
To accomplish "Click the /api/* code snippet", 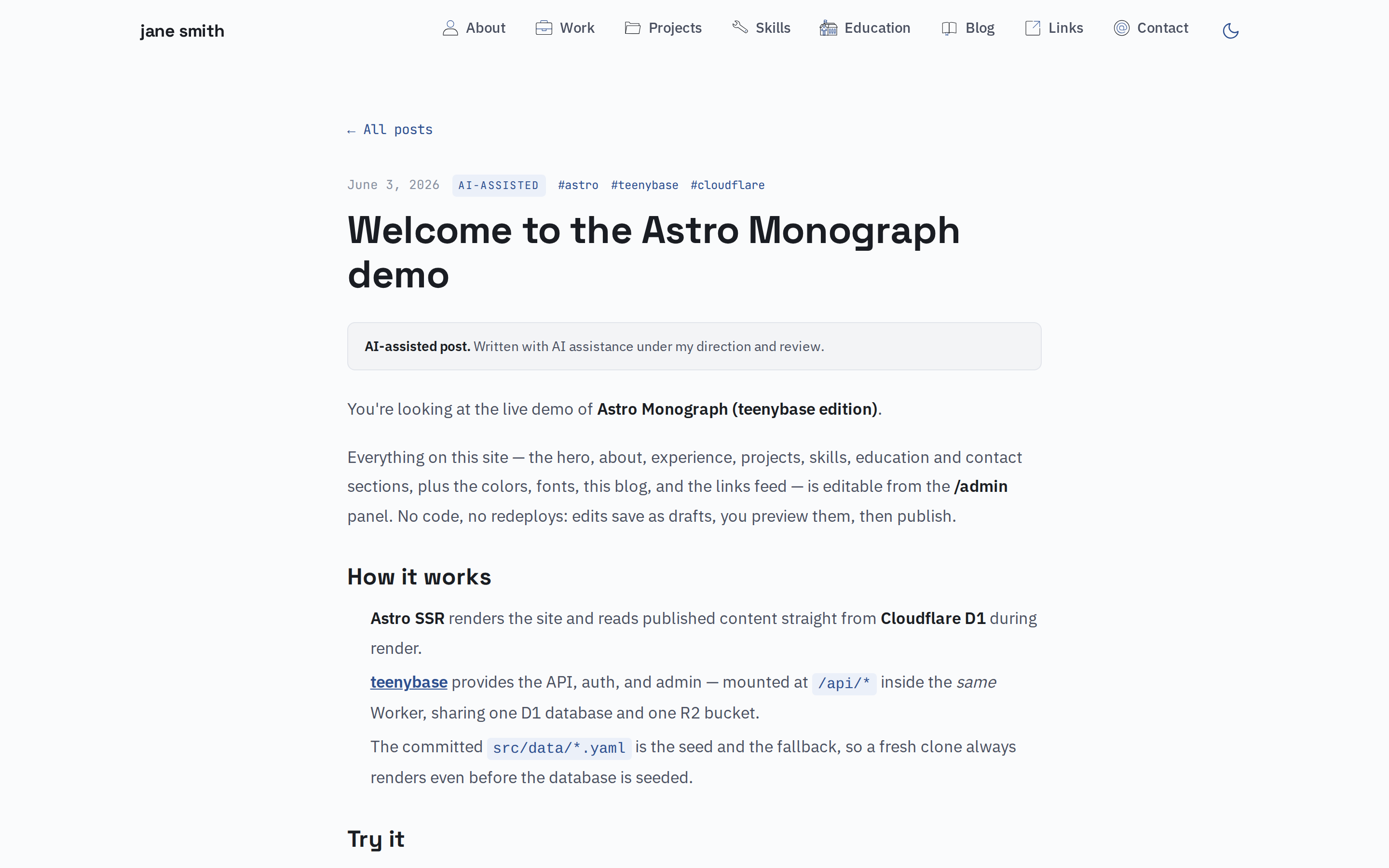I will (x=844, y=683).
